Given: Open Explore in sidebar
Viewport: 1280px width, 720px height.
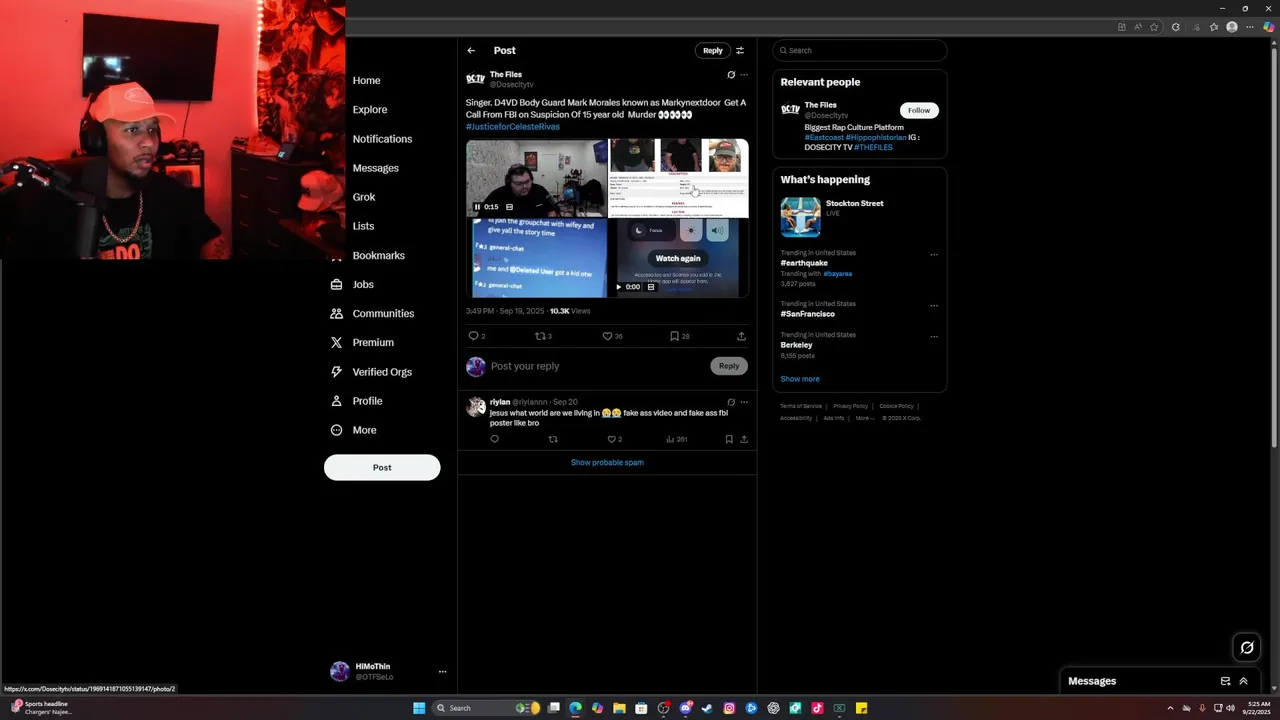Looking at the screenshot, I should pyautogui.click(x=370, y=109).
